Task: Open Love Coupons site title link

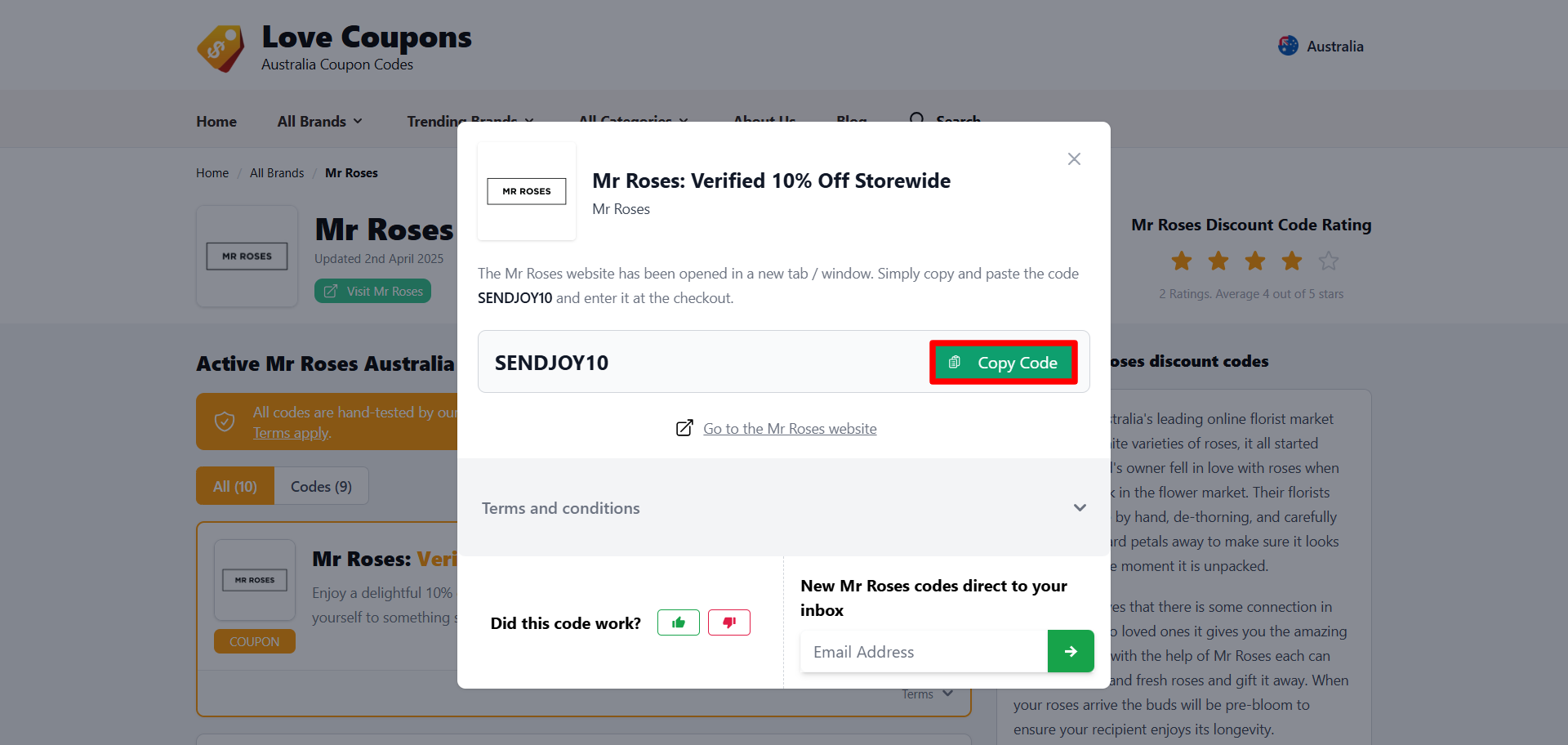Action: (367, 37)
